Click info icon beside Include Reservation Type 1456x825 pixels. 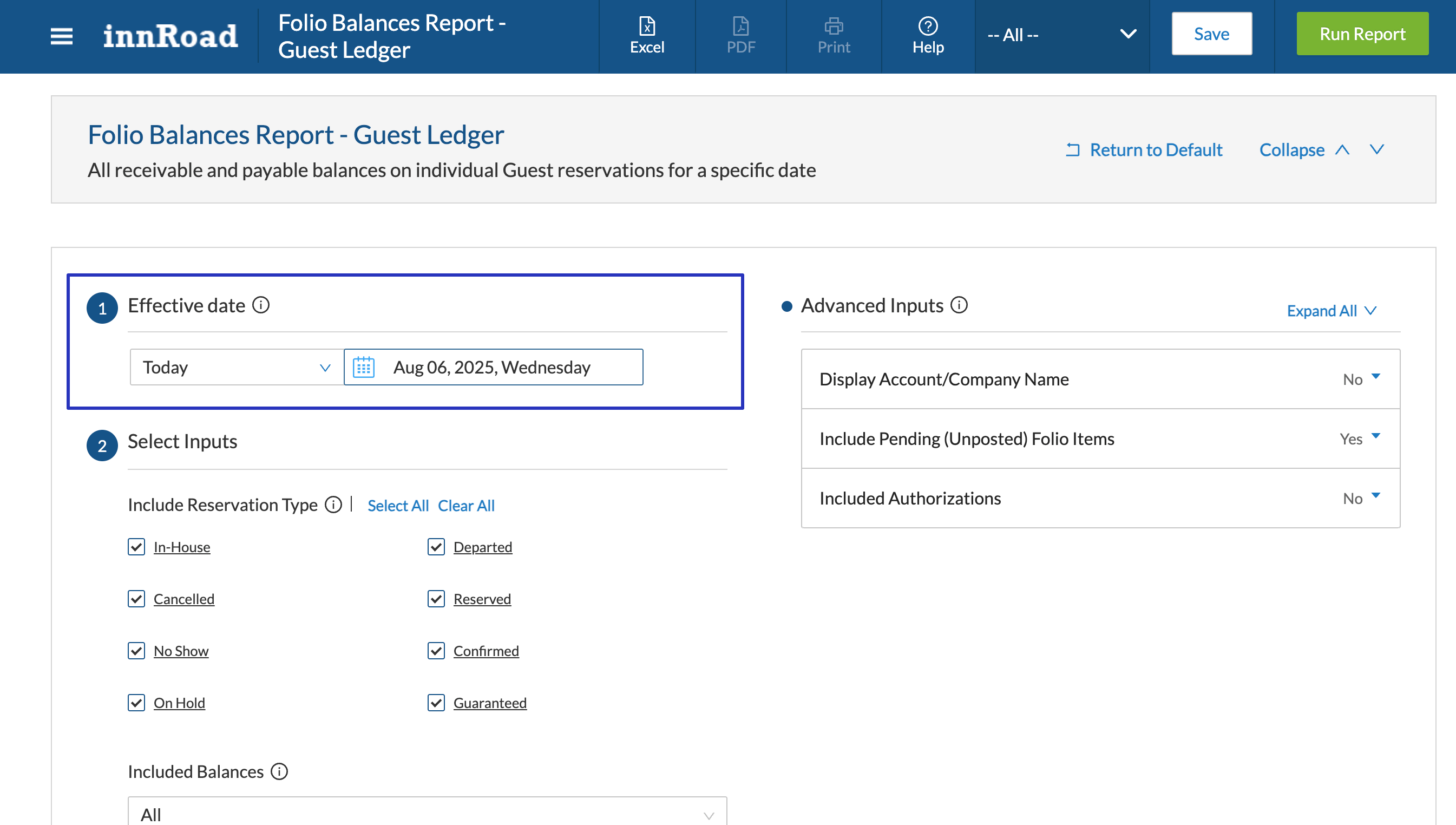pos(333,505)
